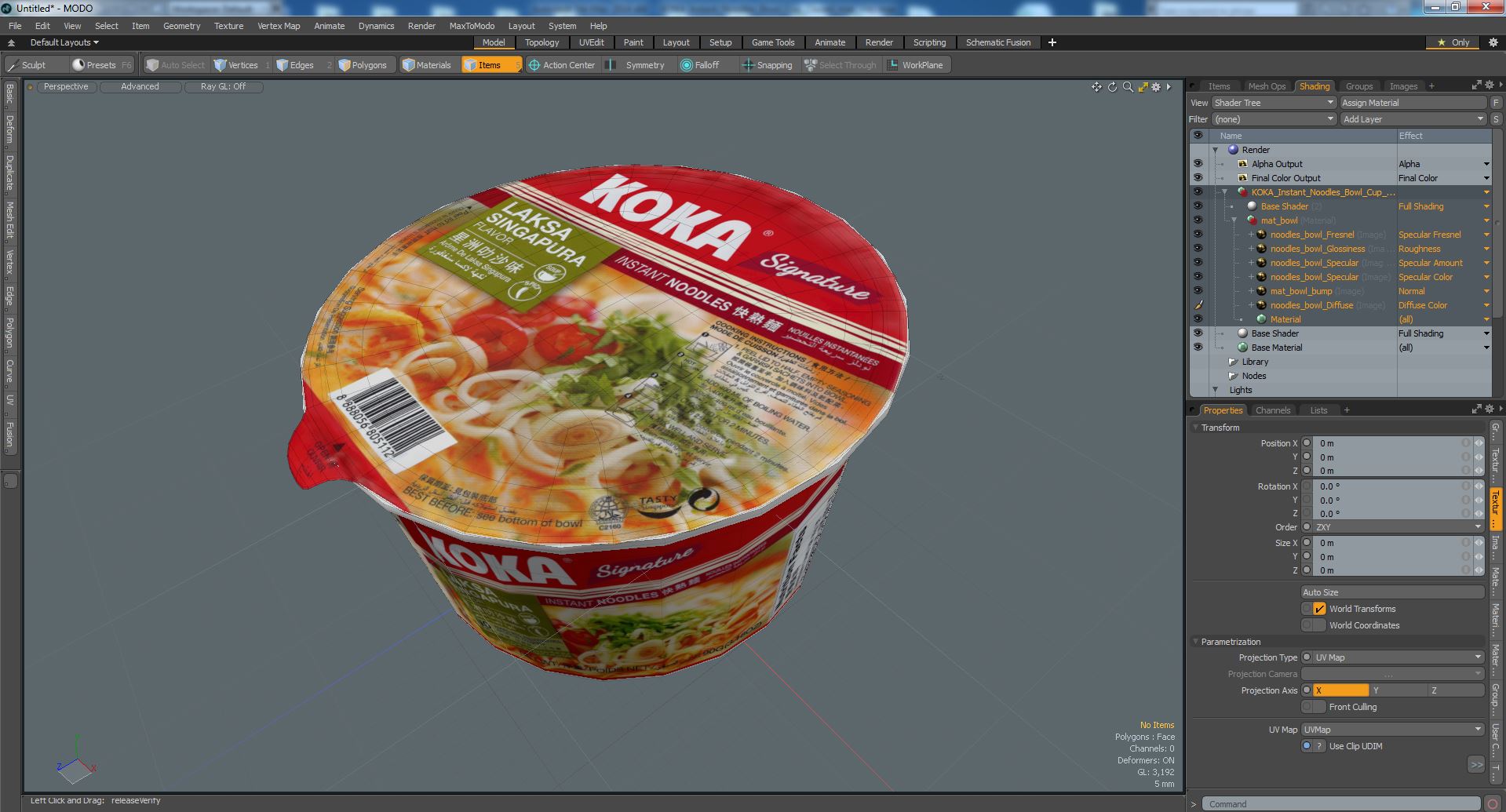Click the double-arrow more button in Properties
Viewport: 1506px width, 812px height.
coord(1476,764)
